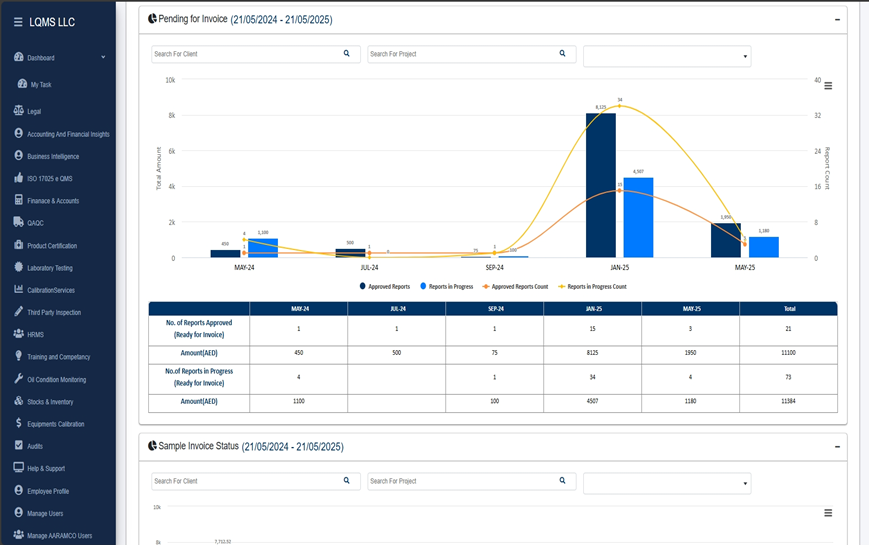Screen dimensions: 869x545
Task: Click the search icon in Pending Invoice client search
Action: (347, 54)
